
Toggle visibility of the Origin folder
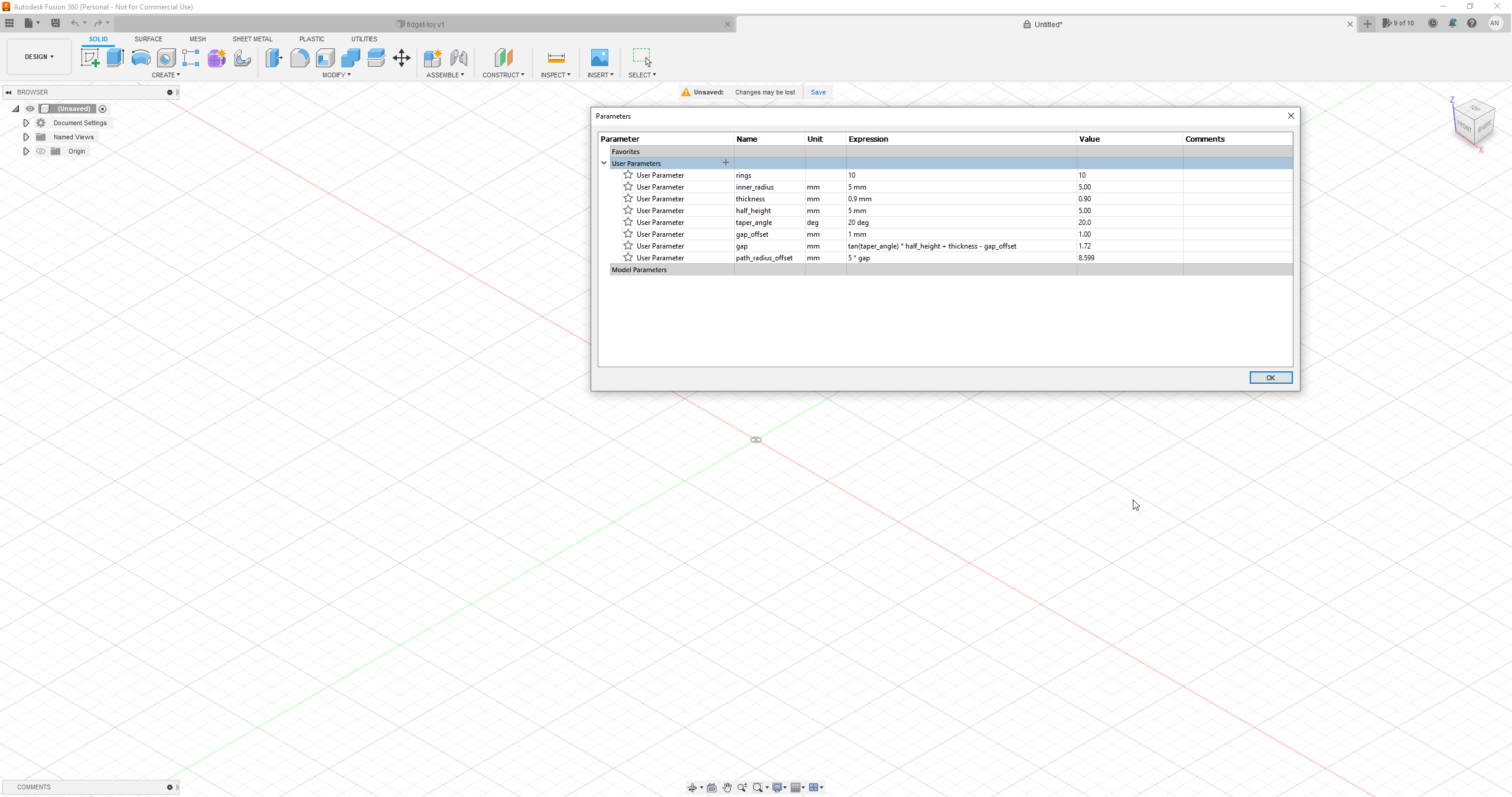coord(40,151)
